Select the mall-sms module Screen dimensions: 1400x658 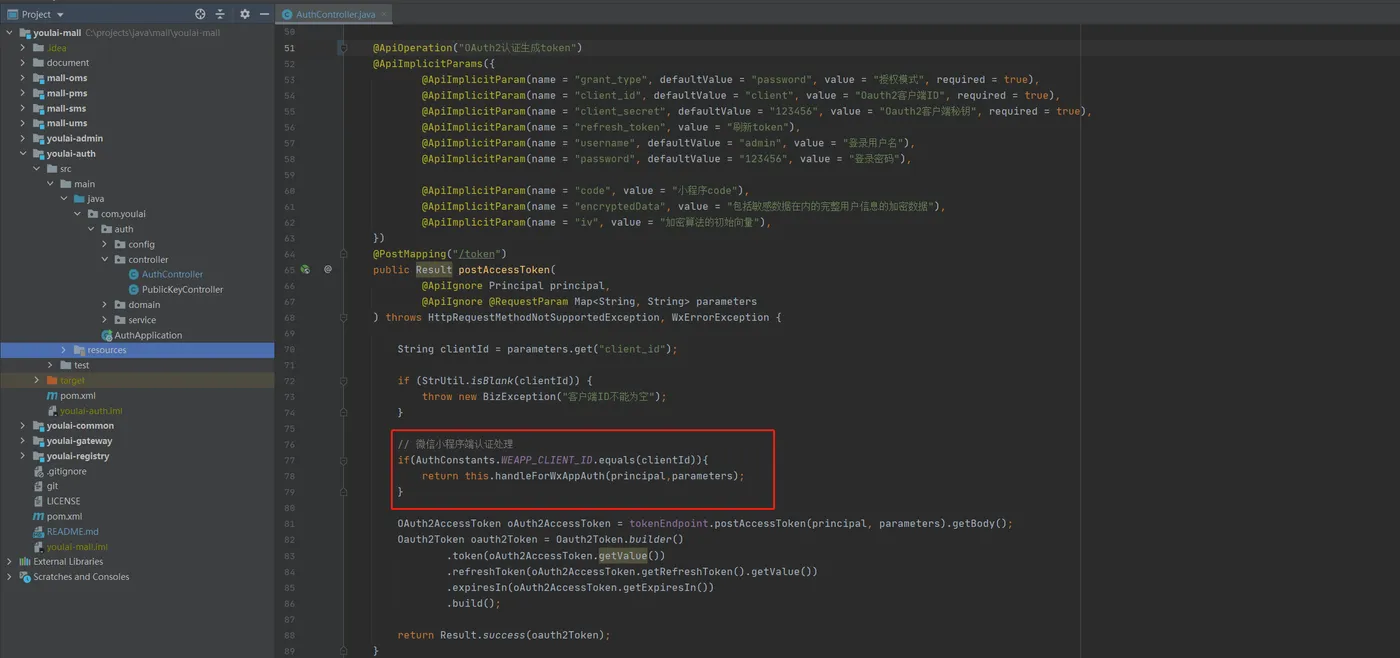point(66,108)
